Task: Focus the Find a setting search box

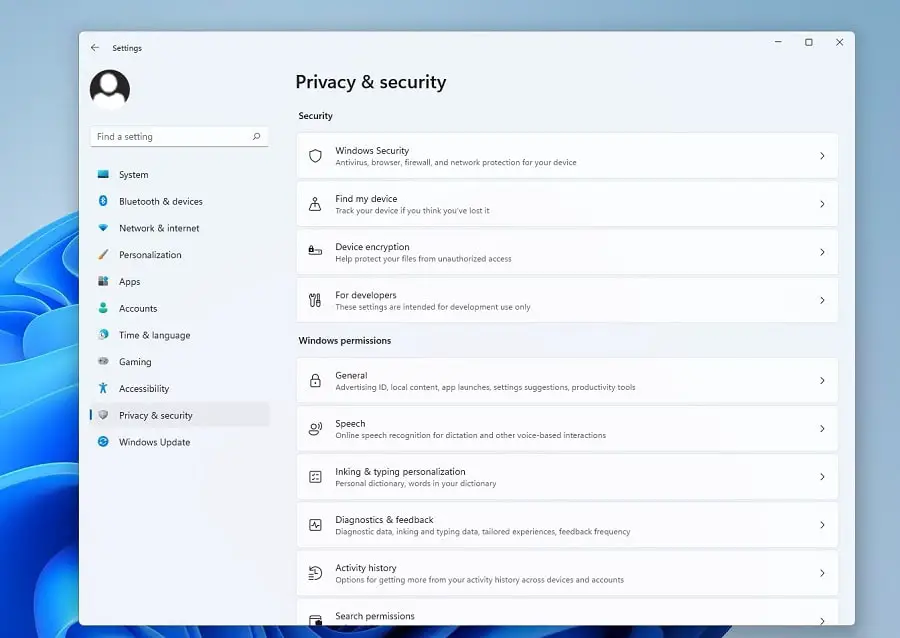Action: click(179, 137)
